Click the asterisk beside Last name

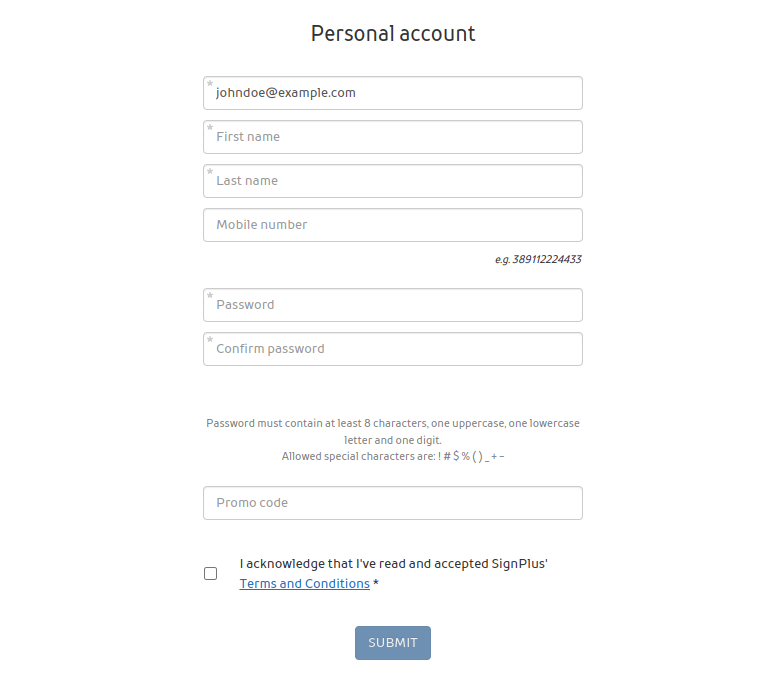coord(210,173)
